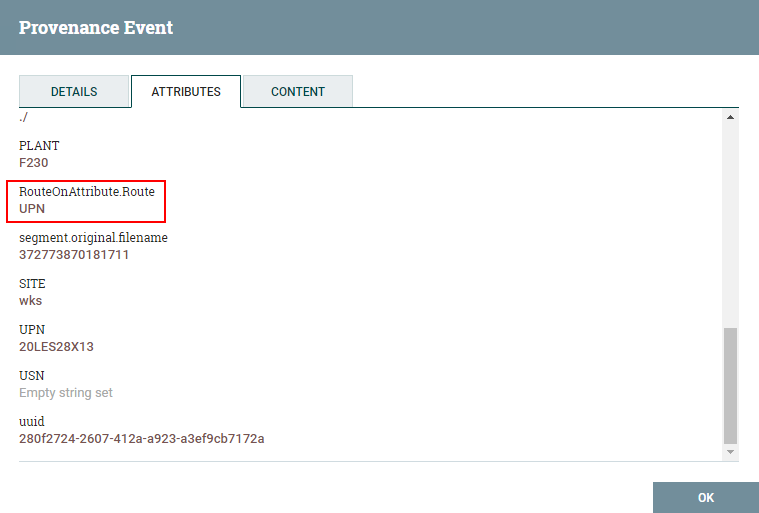Image resolution: width=759 pixels, height=513 pixels.
Task: Click the segment.original.filename attribute label
Action: click(93, 238)
